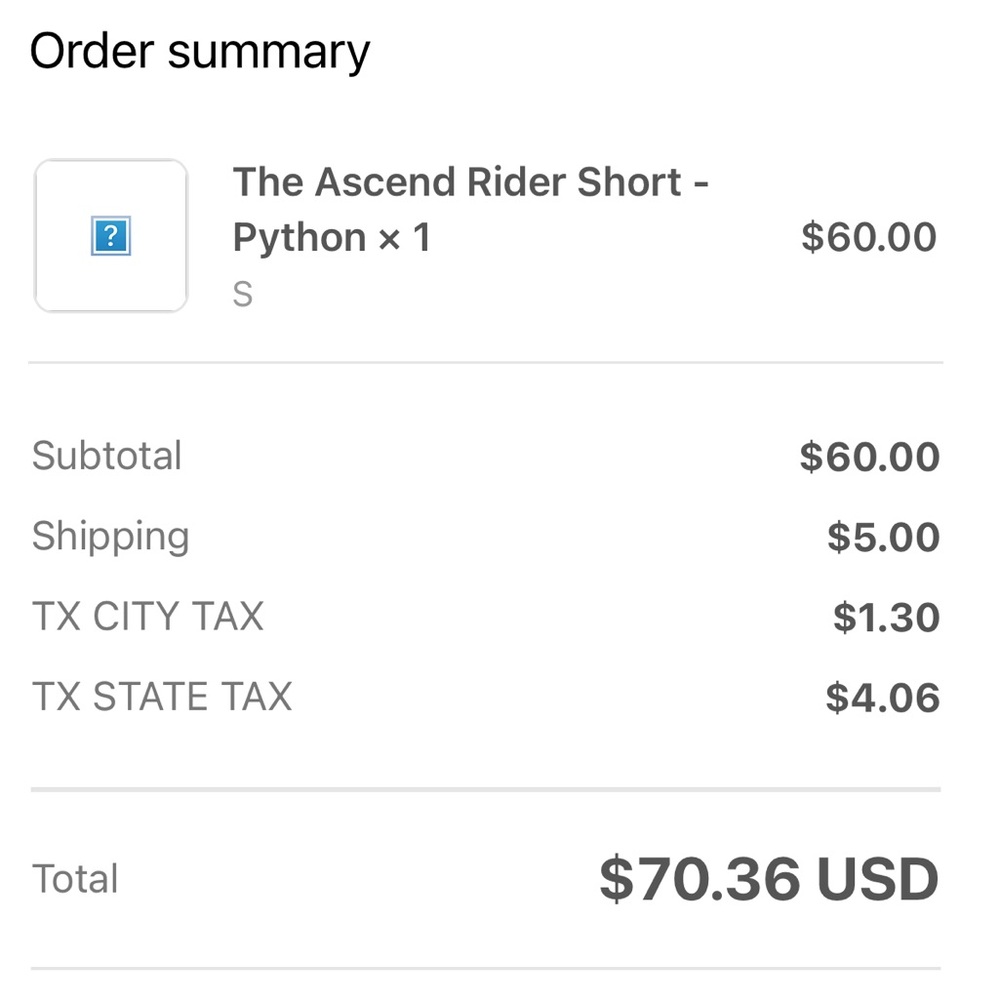
Task: Click the TX STATE TAX label
Action: point(162,696)
